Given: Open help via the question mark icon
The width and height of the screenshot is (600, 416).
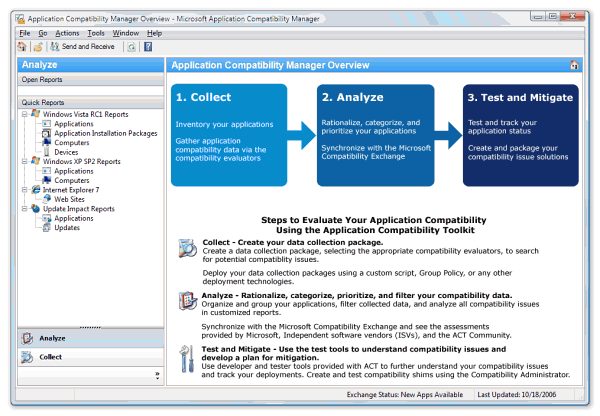Looking at the screenshot, I should 148,47.
